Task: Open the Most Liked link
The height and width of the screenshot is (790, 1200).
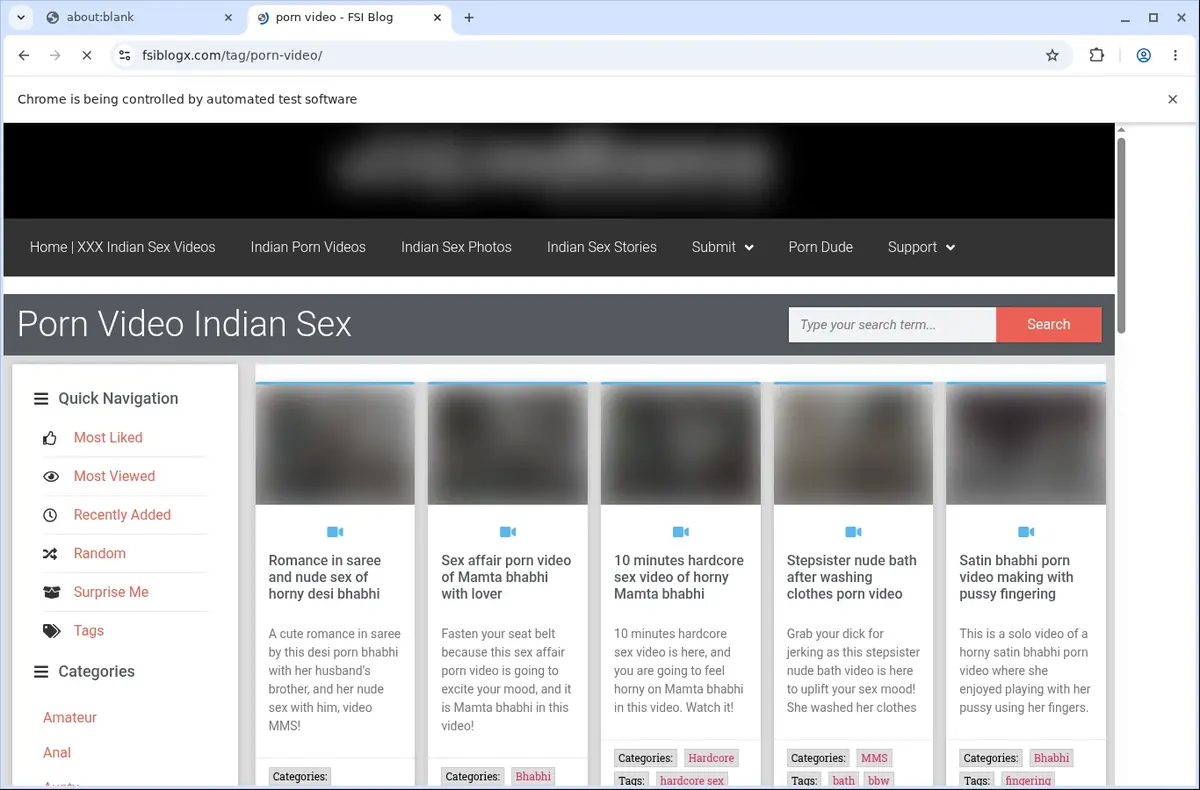Action: click(x=108, y=438)
